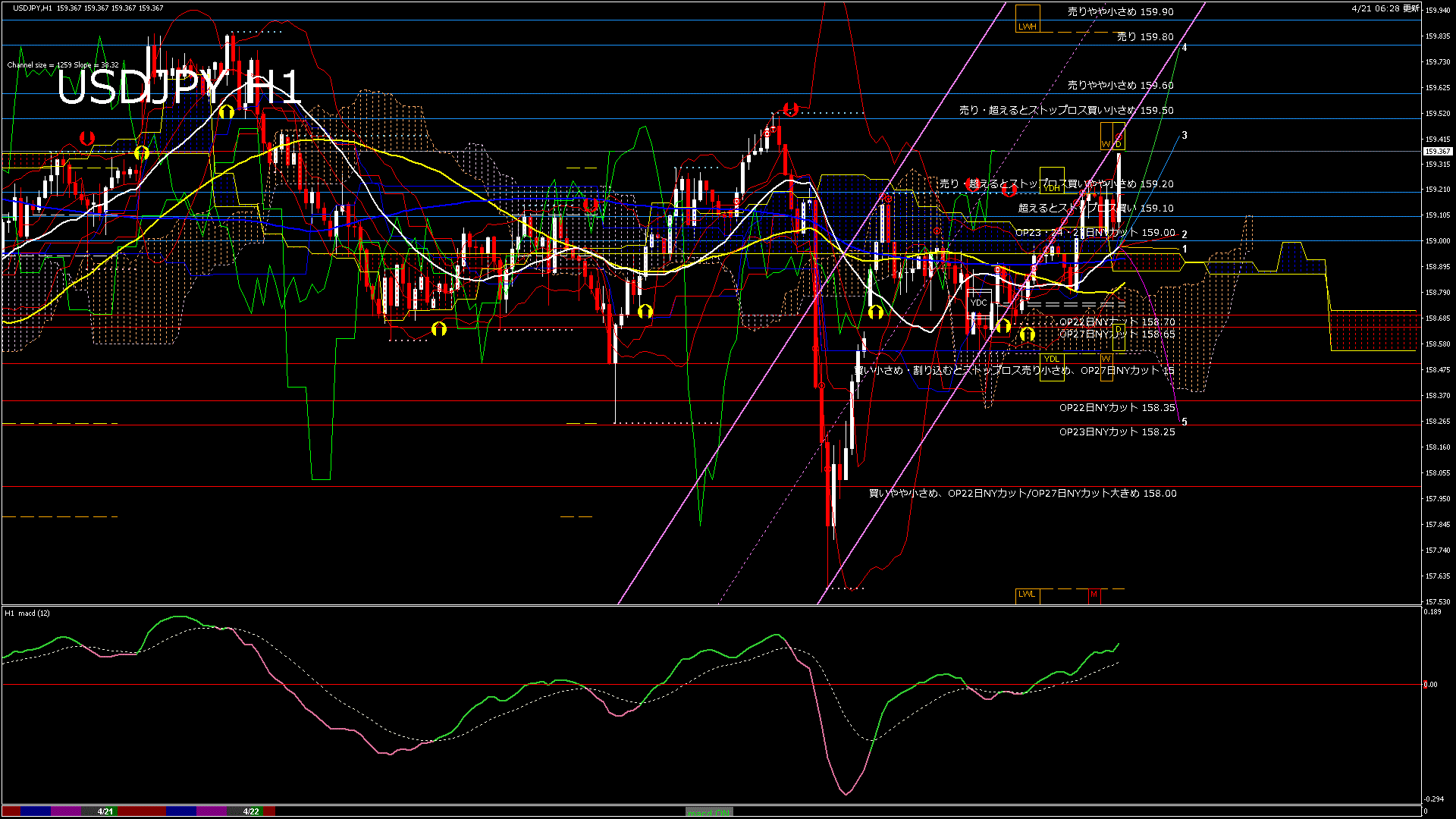
Task: Click the H1 macd (12) indicator label
Action: click(x=27, y=613)
